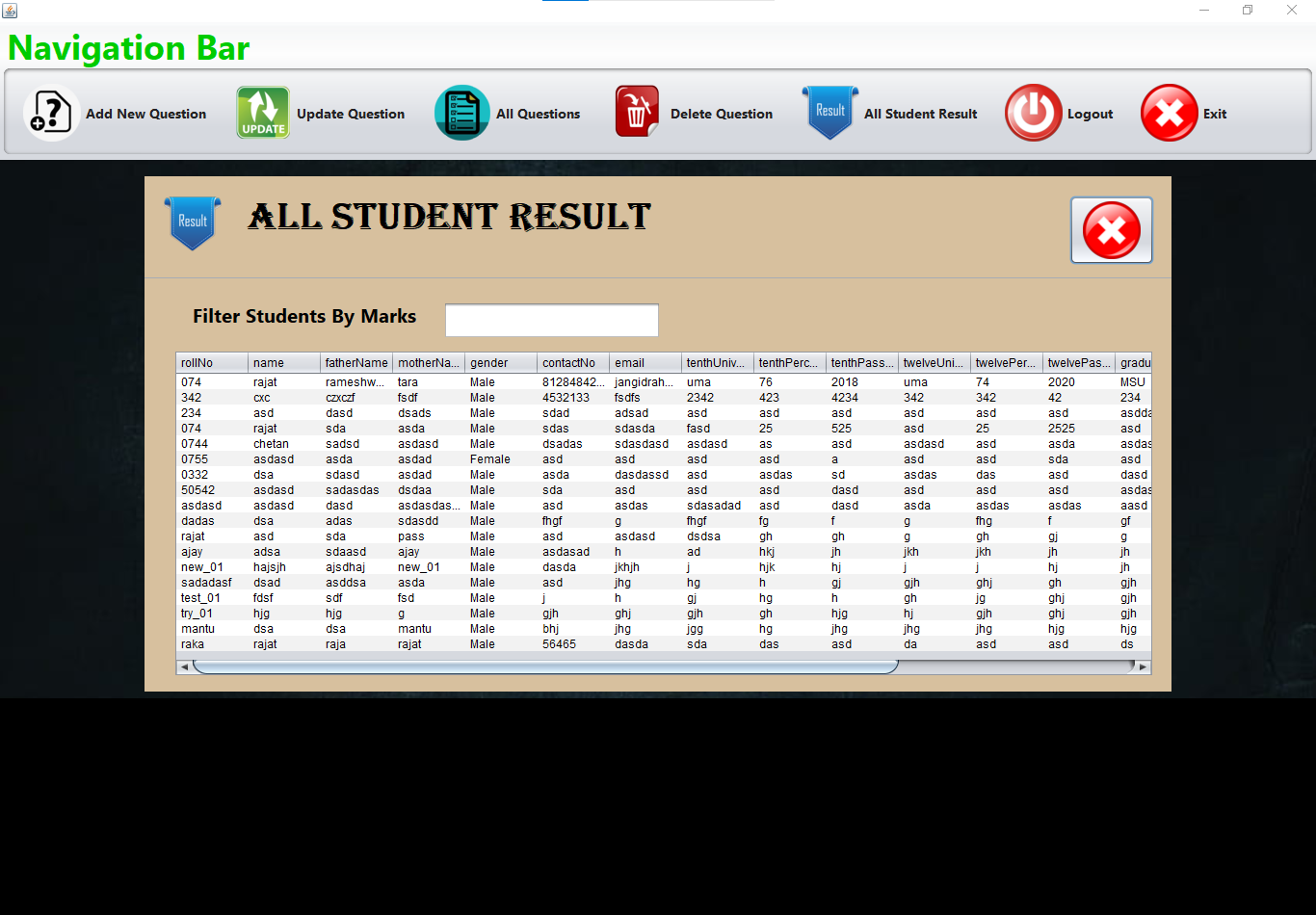Image resolution: width=1316 pixels, height=915 pixels.
Task: Click the email column header
Action: click(645, 363)
